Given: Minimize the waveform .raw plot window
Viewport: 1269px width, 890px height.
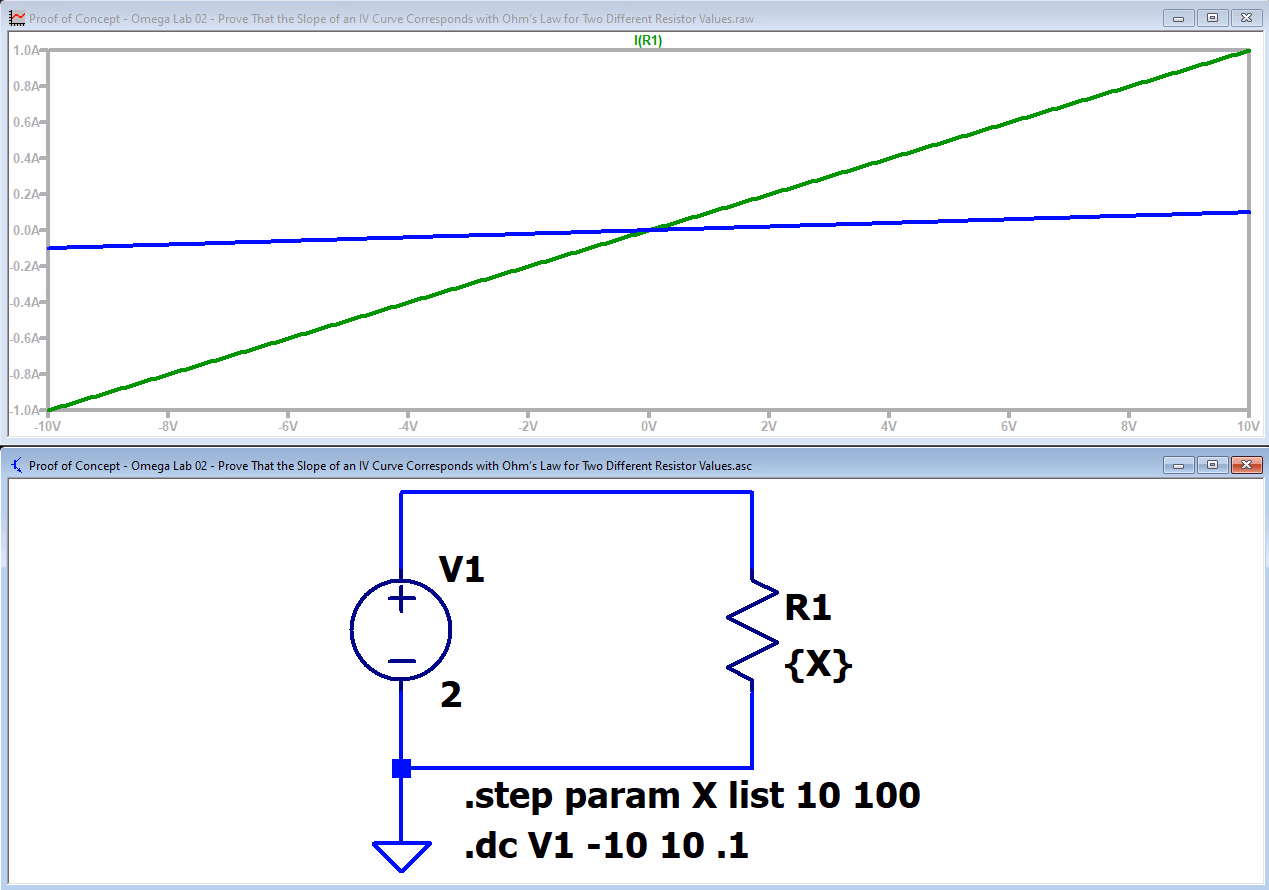Looking at the screenshot, I should [1180, 18].
